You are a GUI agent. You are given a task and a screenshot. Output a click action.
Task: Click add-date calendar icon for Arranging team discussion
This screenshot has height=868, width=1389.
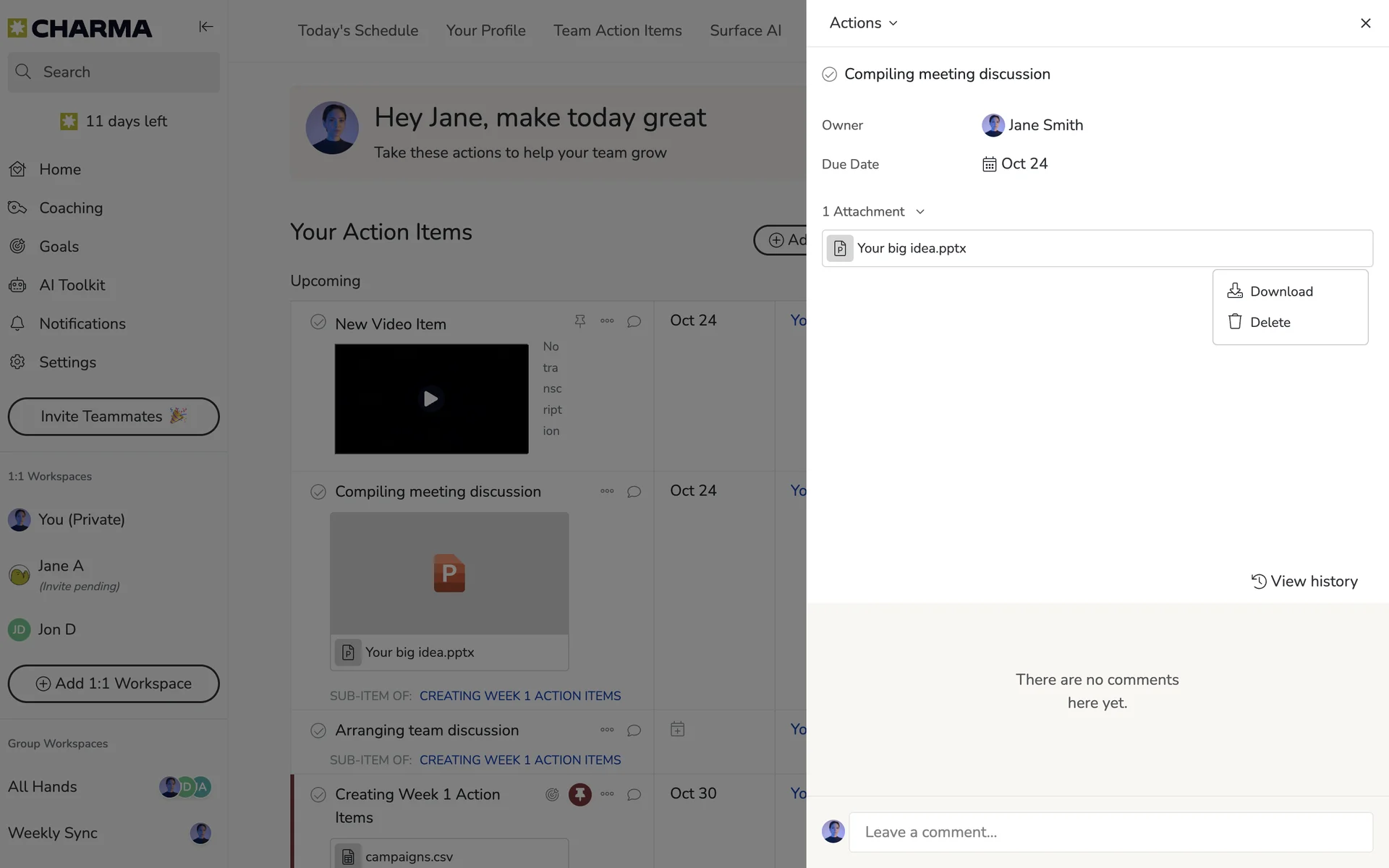pyautogui.click(x=677, y=729)
